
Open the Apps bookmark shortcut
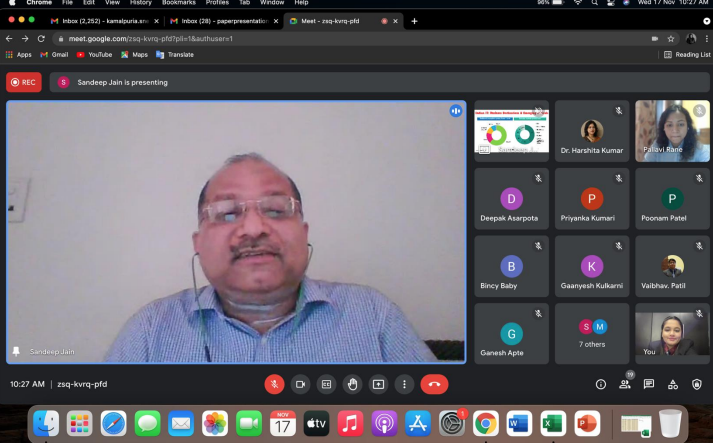tap(19, 55)
